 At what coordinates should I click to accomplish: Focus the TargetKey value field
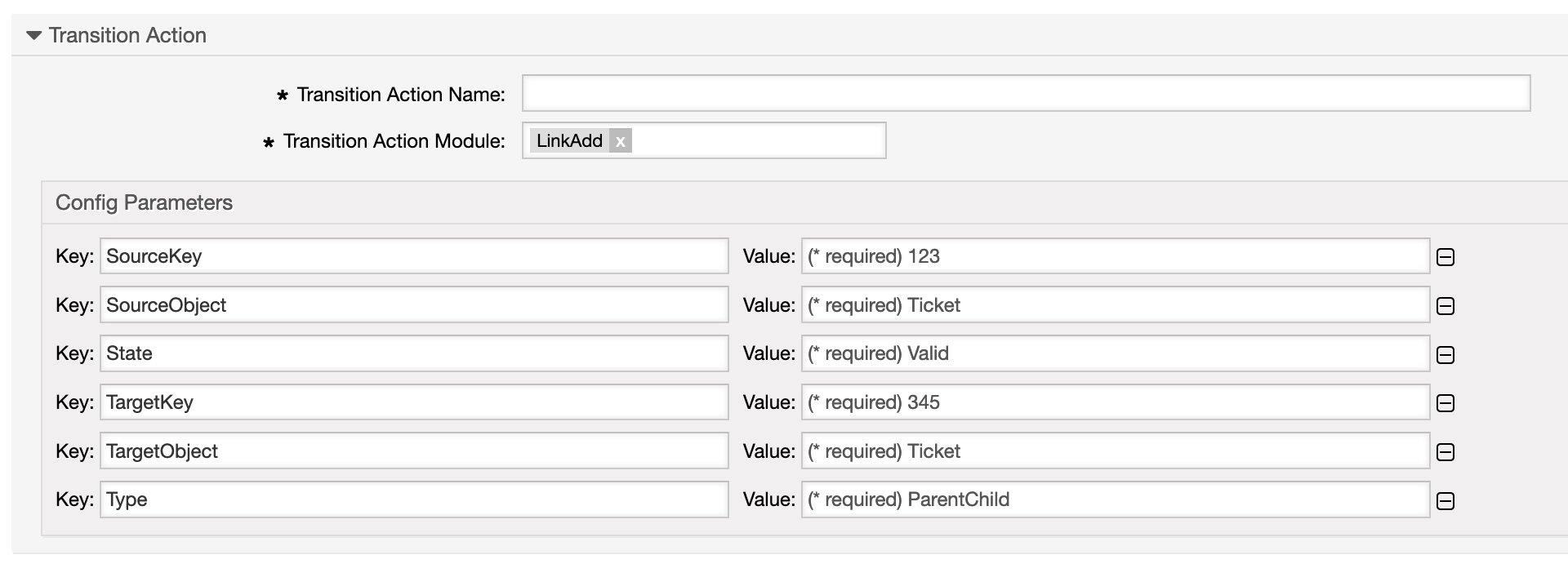1115,402
